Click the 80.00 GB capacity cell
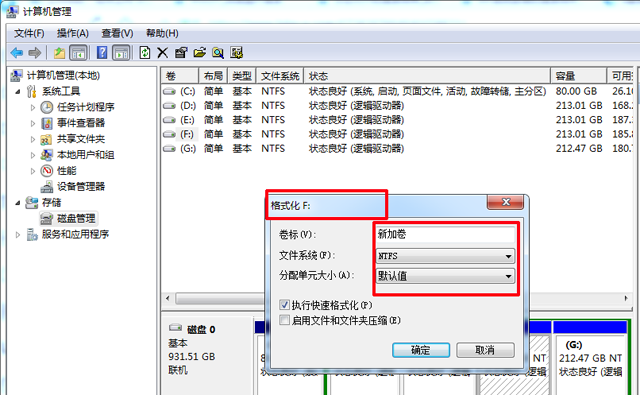This screenshot has width=640, height=395. click(576, 91)
